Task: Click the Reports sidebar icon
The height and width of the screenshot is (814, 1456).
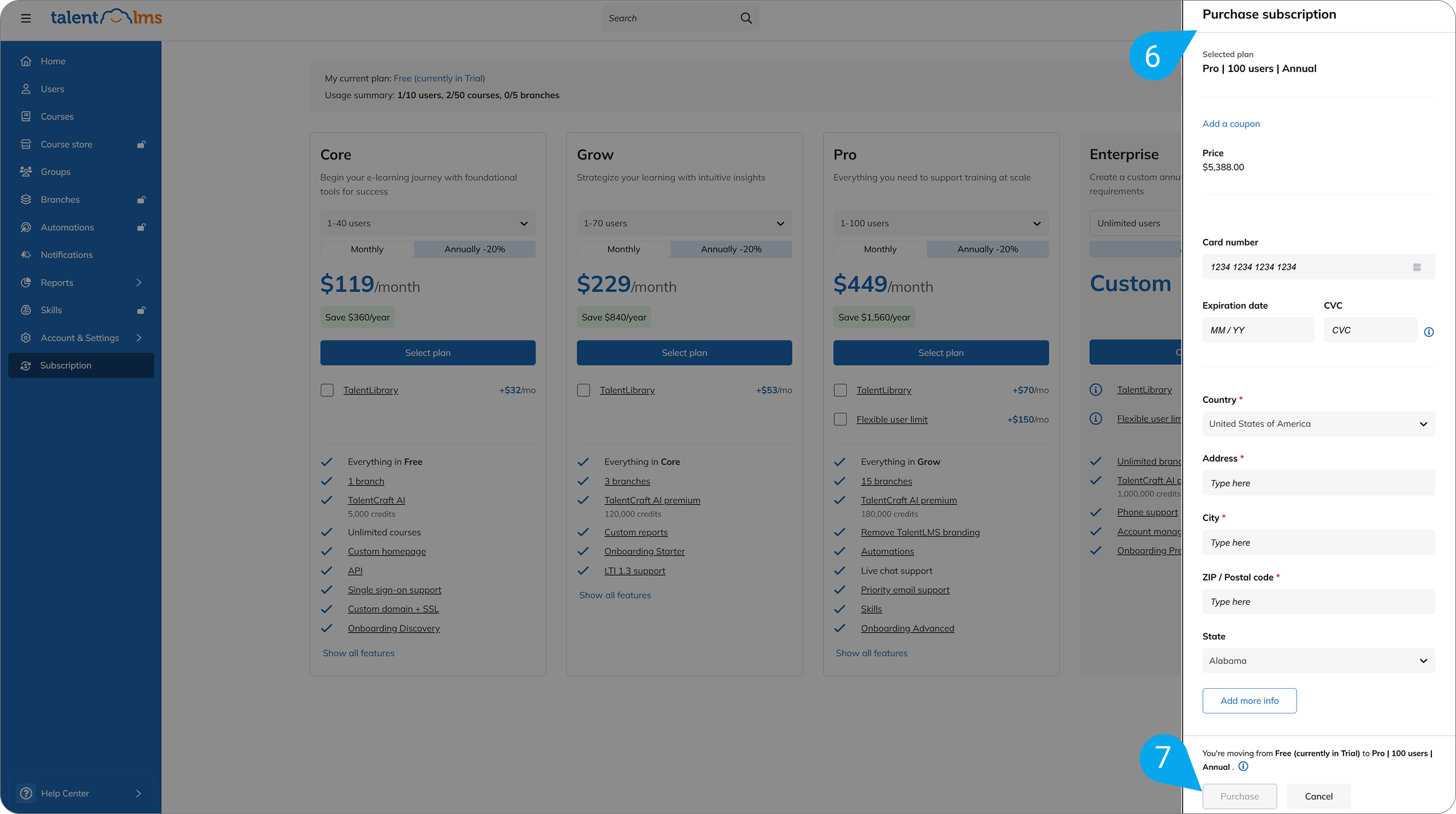Action: (x=26, y=283)
